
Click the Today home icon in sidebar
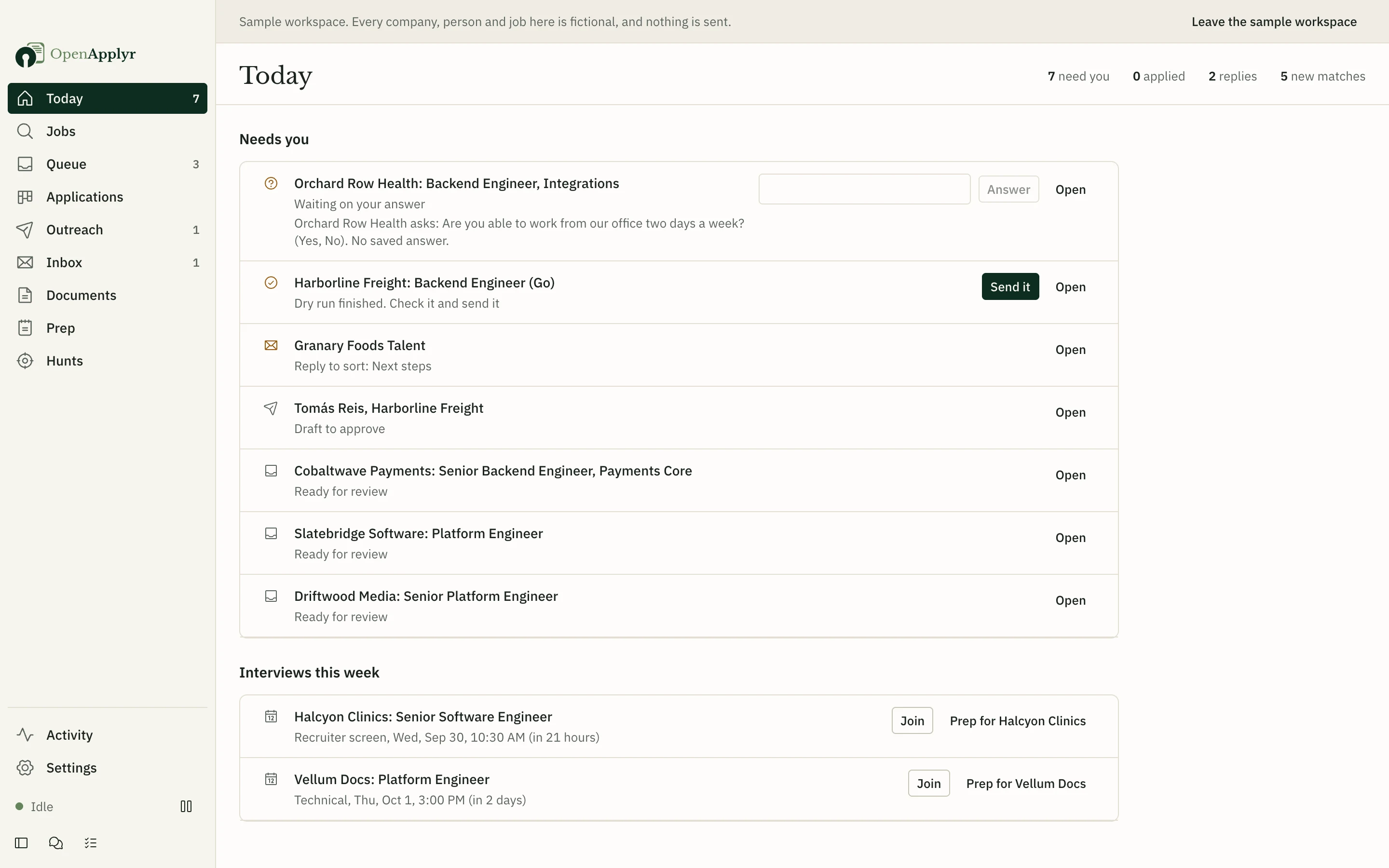pos(25,98)
